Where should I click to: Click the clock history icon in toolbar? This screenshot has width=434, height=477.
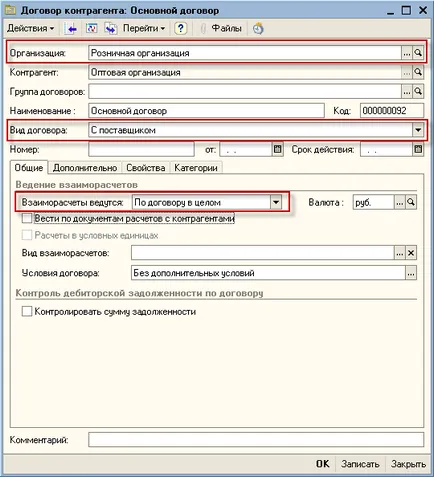258,29
